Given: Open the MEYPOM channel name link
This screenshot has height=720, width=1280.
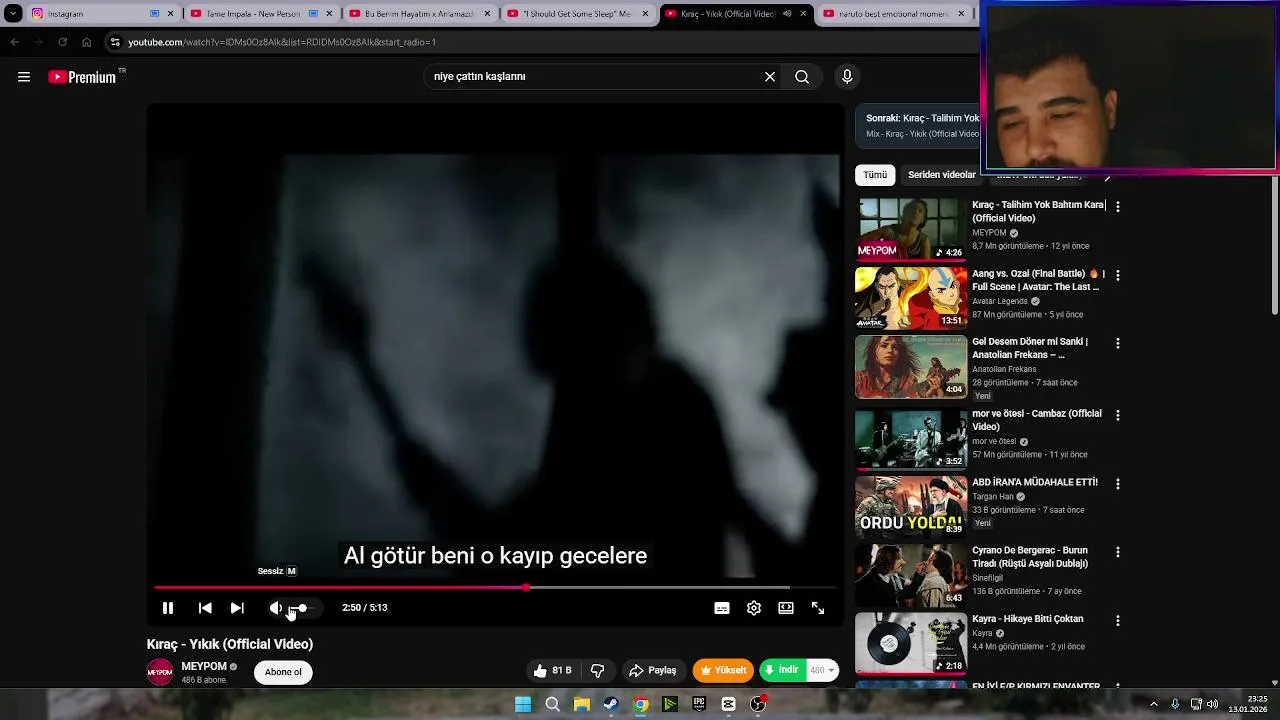Looking at the screenshot, I should click(x=204, y=667).
